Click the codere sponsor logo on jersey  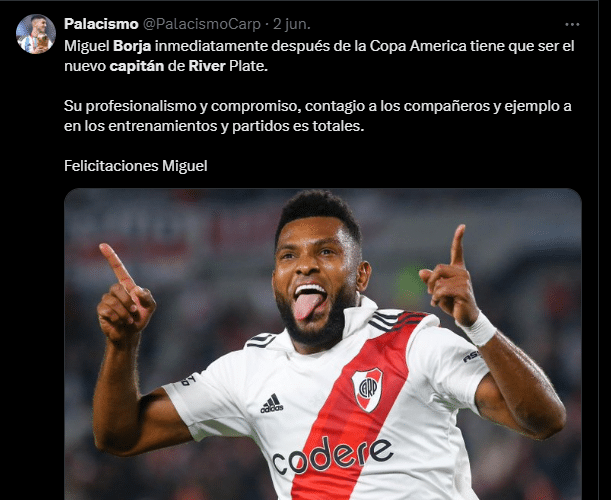coord(332,455)
